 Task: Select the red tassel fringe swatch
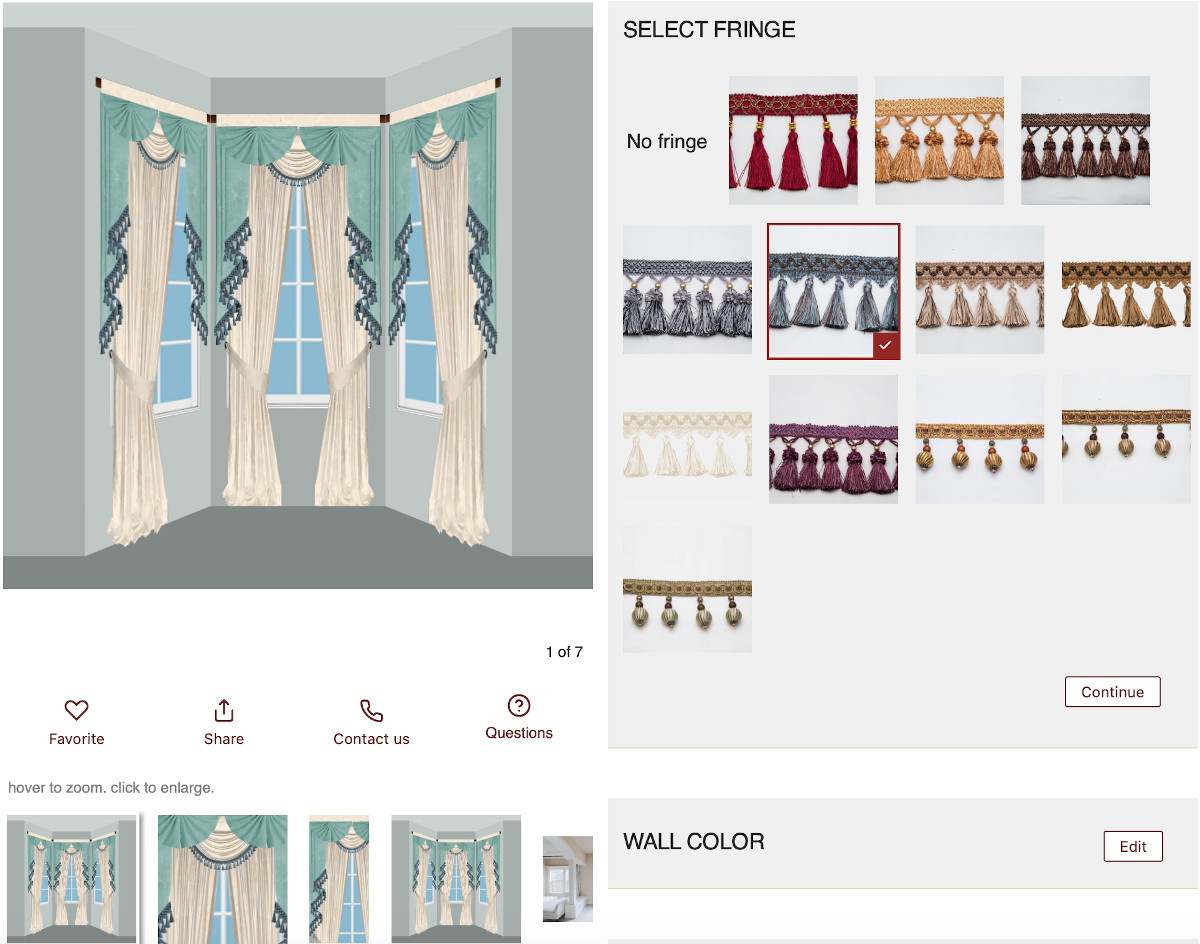point(793,140)
